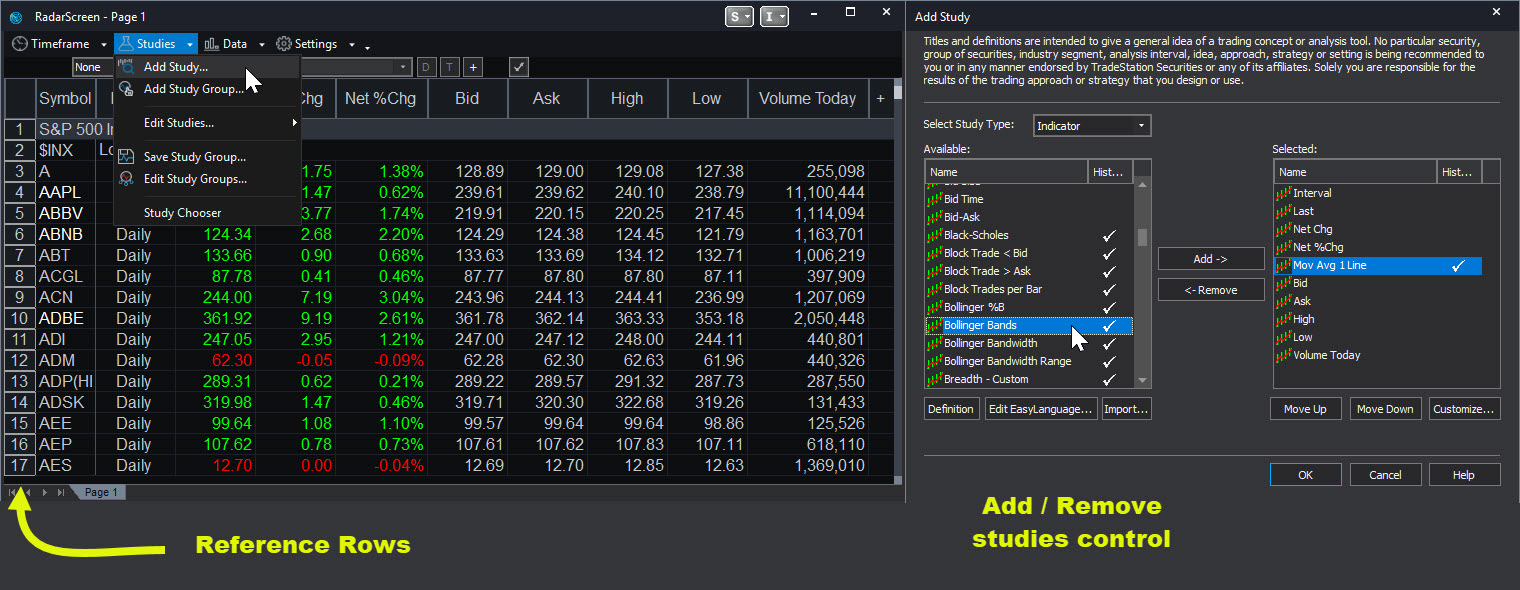
Task: Open Settings via the gear icon
Action: tap(284, 44)
